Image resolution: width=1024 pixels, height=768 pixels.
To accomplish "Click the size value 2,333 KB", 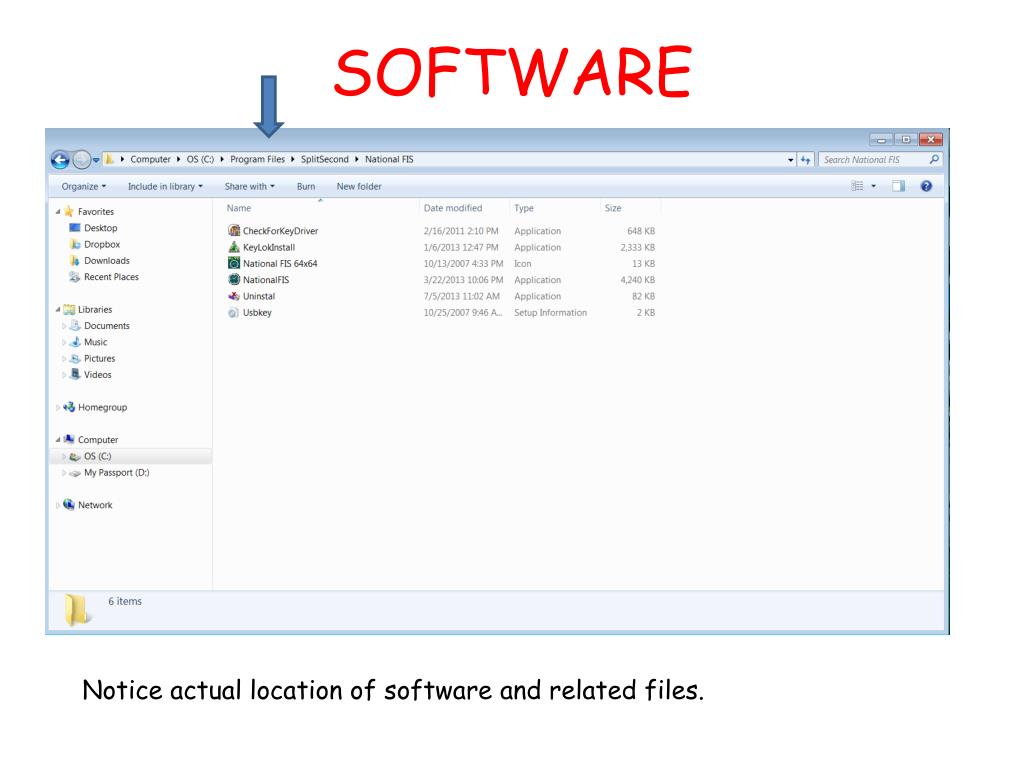I will click(637, 248).
